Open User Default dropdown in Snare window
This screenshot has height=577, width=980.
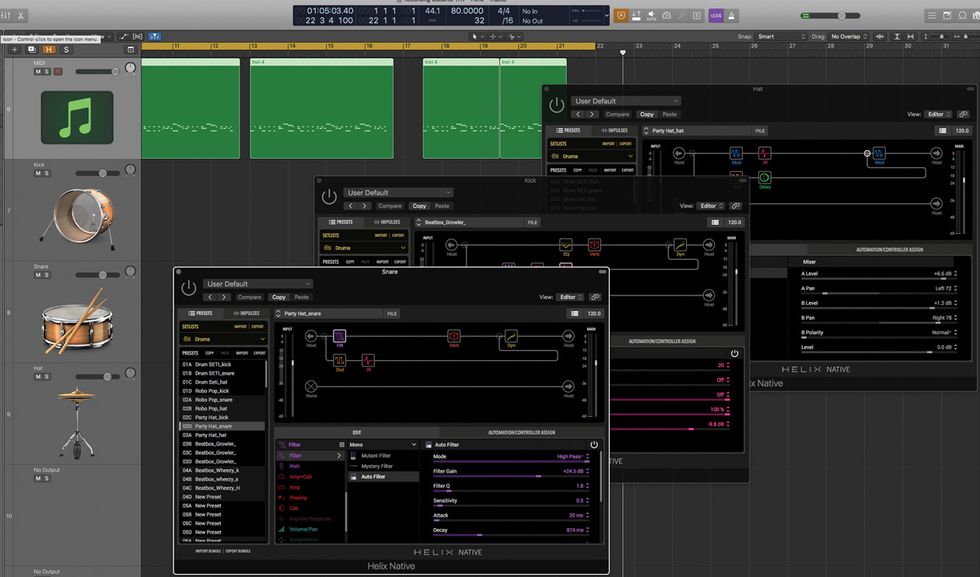point(258,284)
